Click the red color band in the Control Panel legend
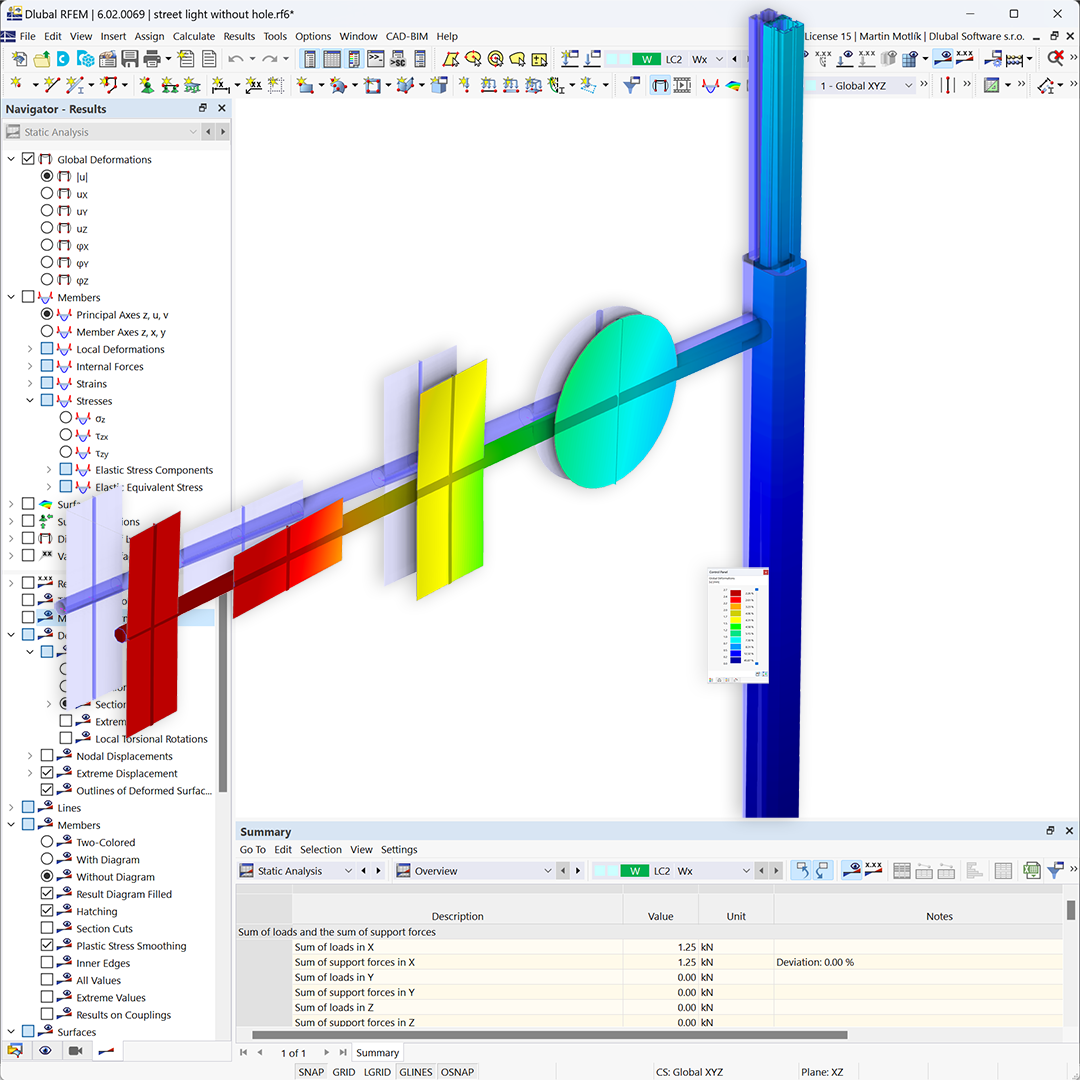Viewport: 1080px width, 1080px height. click(x=736, y=600)
